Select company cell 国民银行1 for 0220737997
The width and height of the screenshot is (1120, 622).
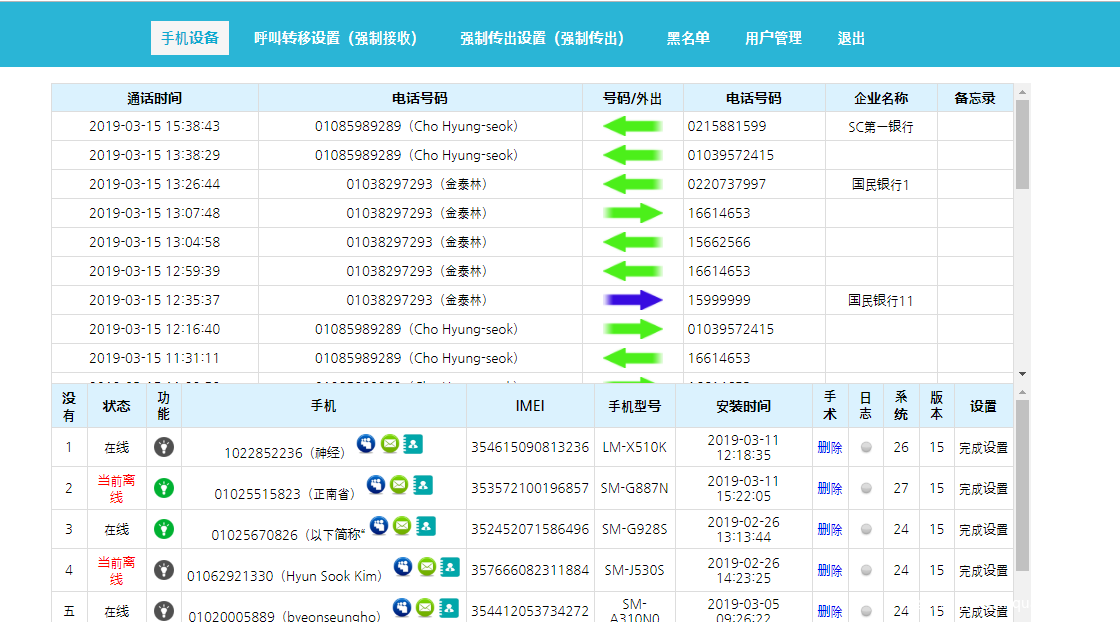pyautogui.click(x=881, y=184)
